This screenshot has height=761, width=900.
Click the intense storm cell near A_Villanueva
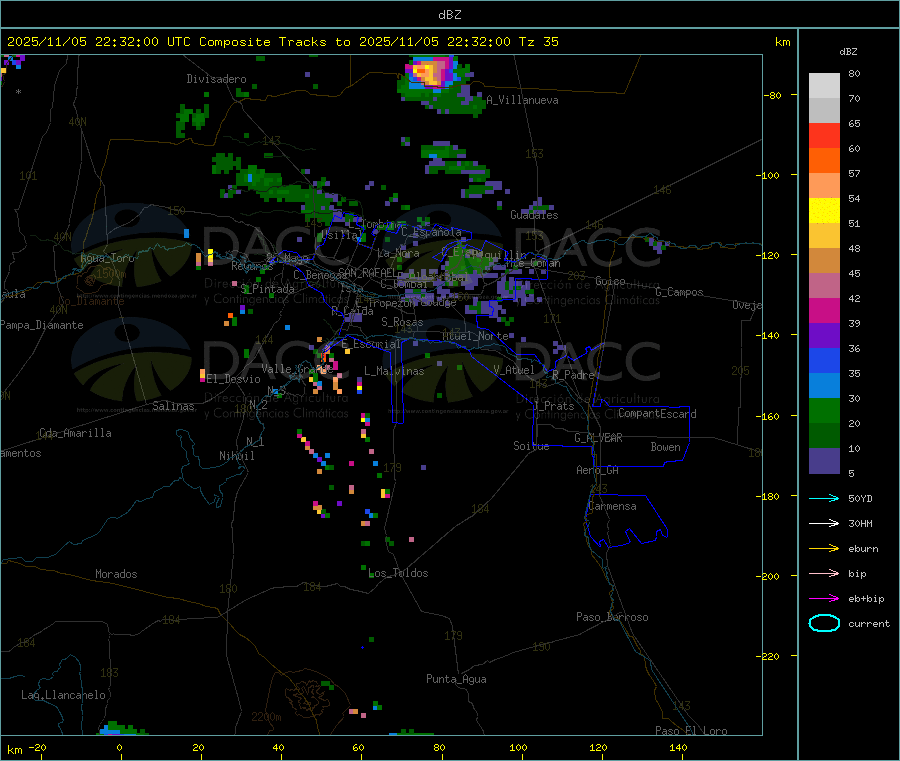point(430,72)
